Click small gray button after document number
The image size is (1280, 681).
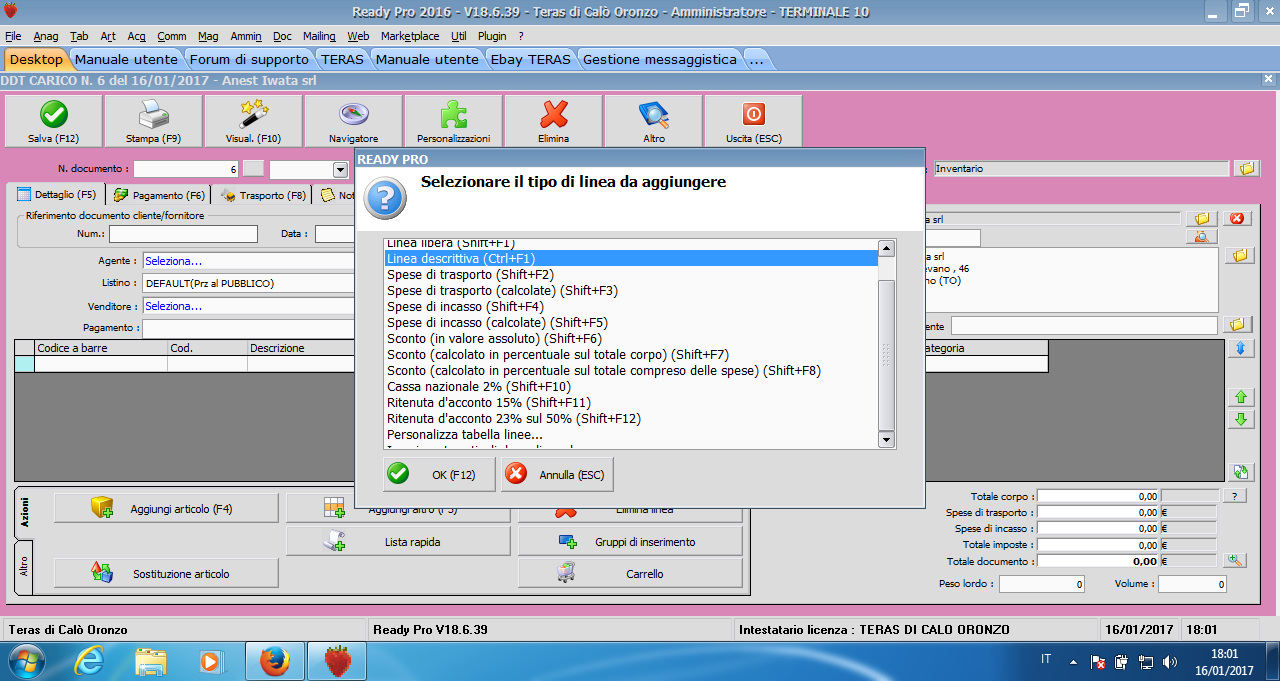[254, 170]
